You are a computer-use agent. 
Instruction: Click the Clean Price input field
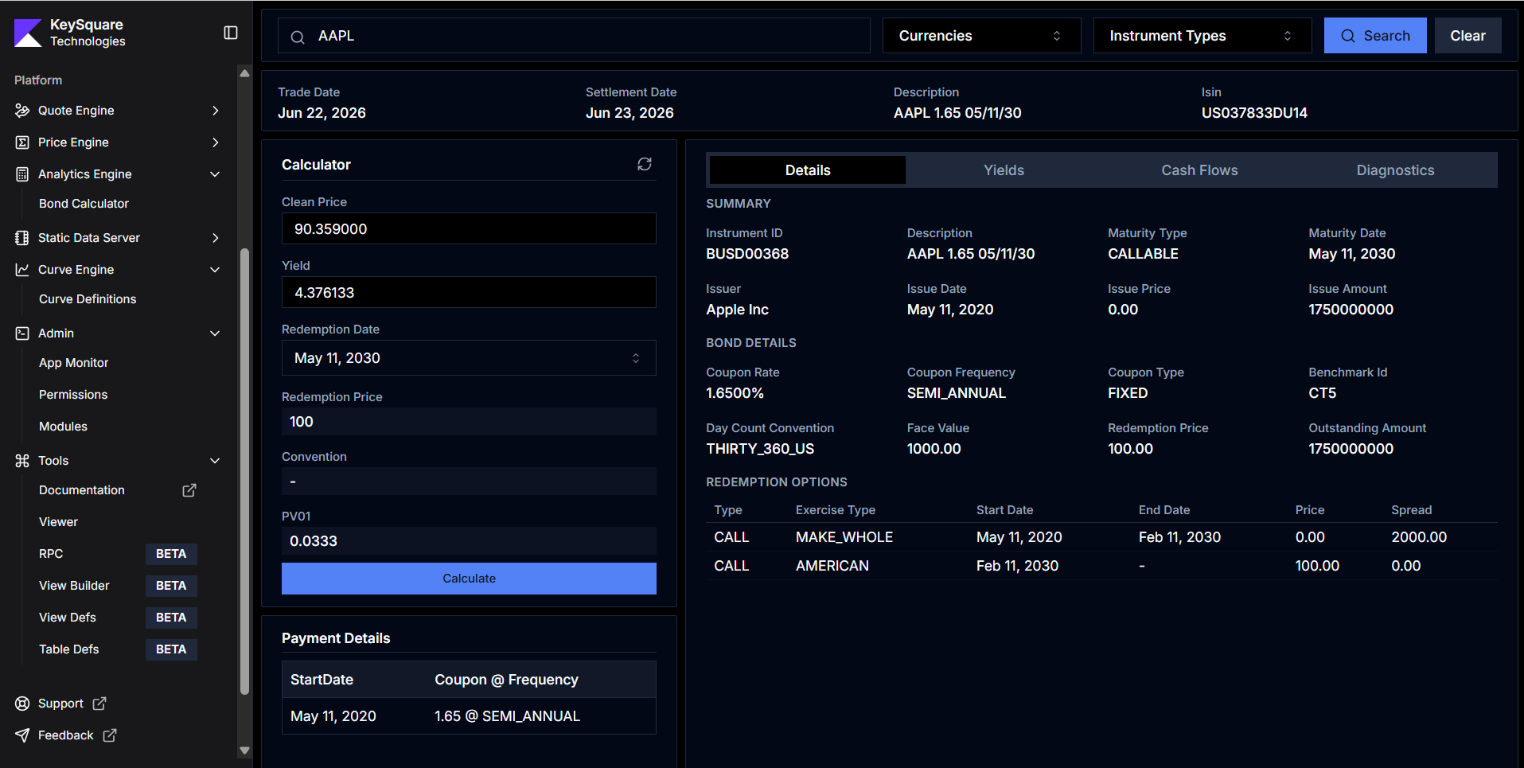(469, 229)
